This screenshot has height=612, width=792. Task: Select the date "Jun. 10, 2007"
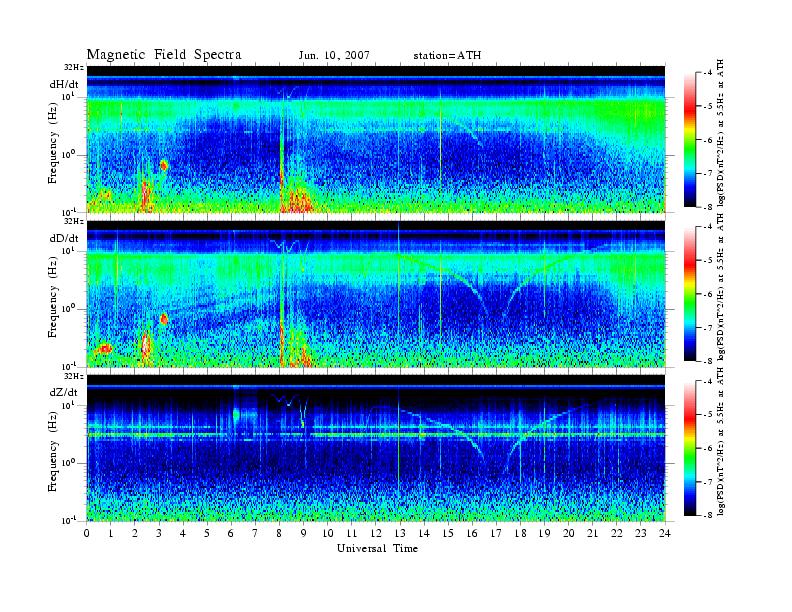(x=334, y=55)
